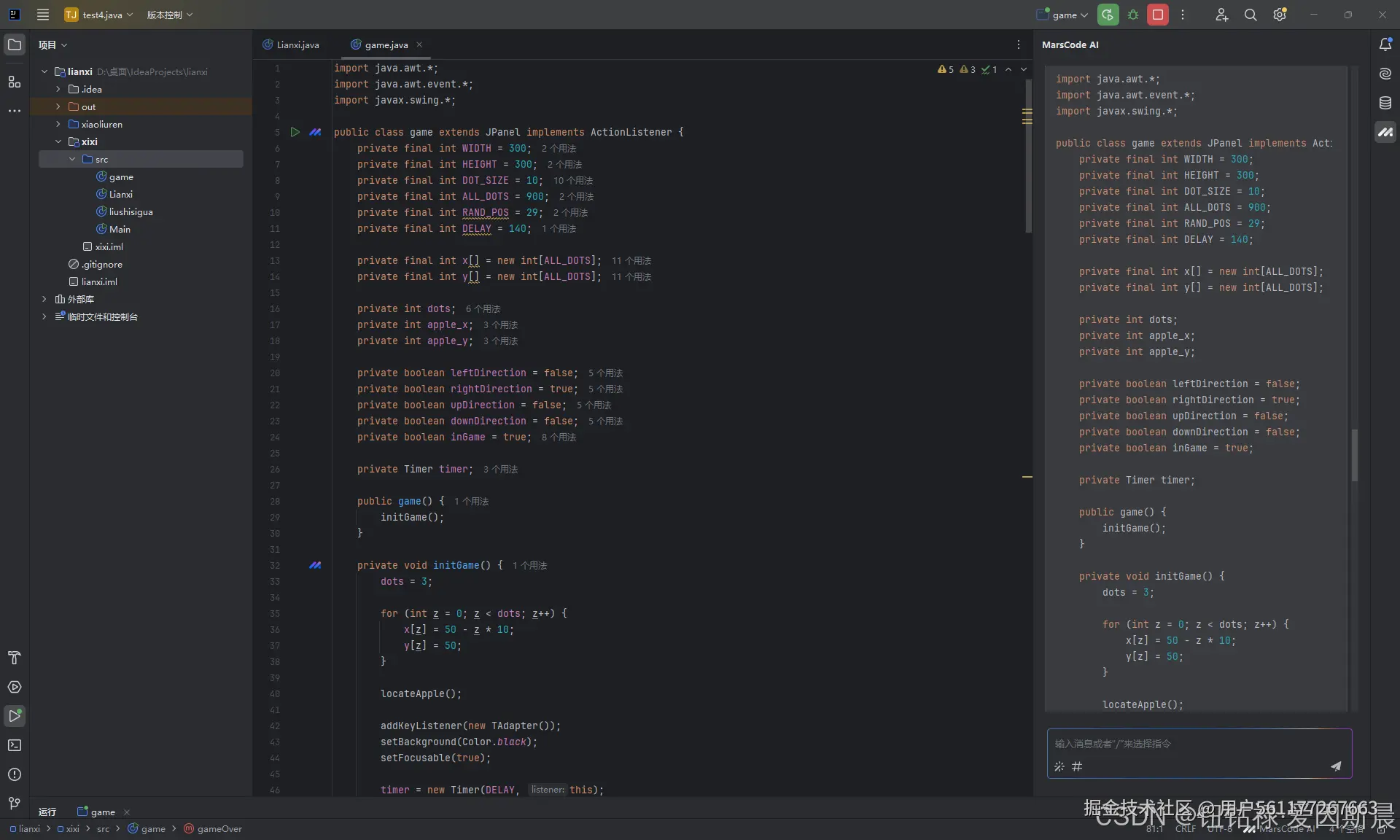Click the Debug bug icon

point(1133,15)
